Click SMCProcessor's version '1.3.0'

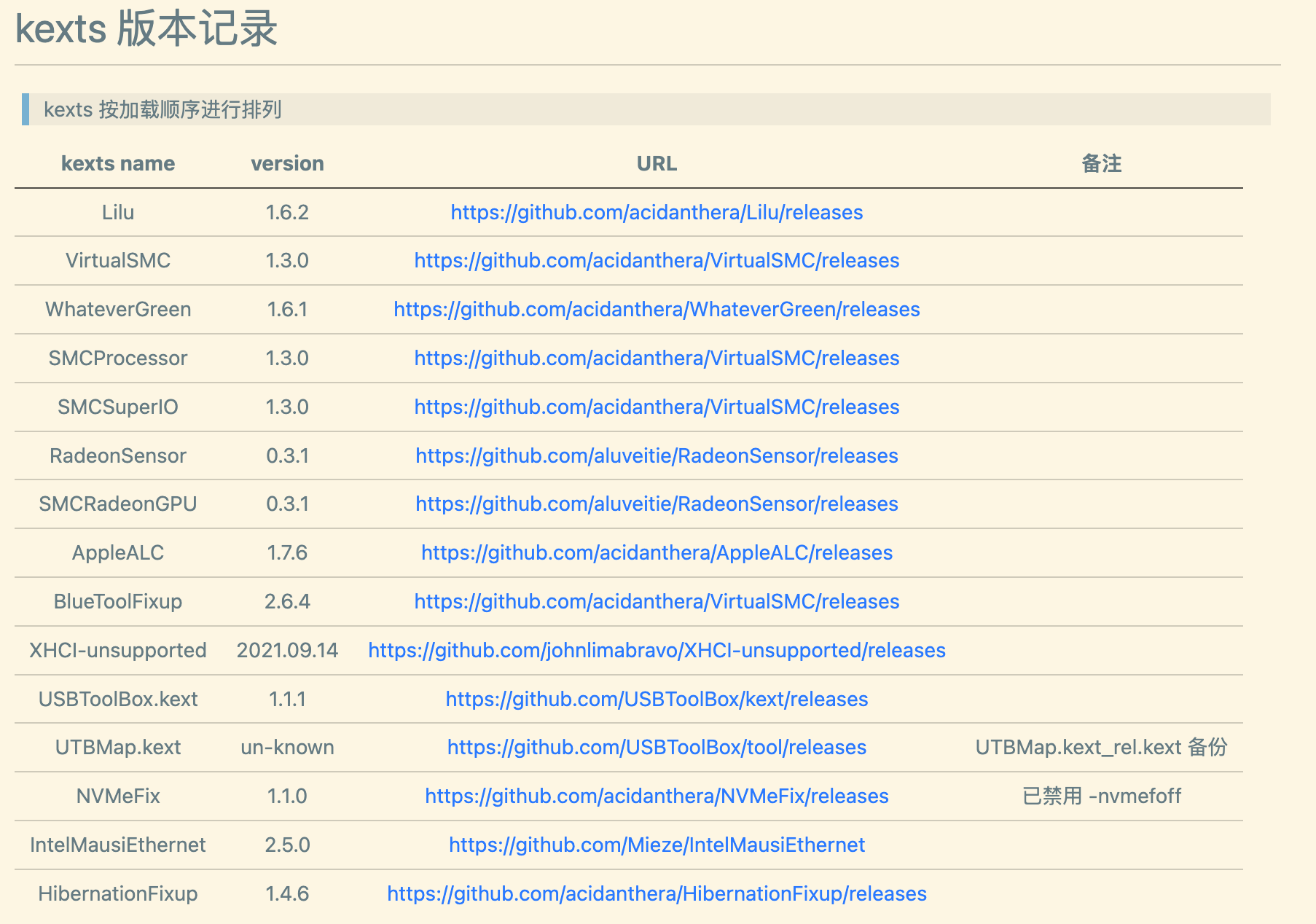click(x=287, y=358)
